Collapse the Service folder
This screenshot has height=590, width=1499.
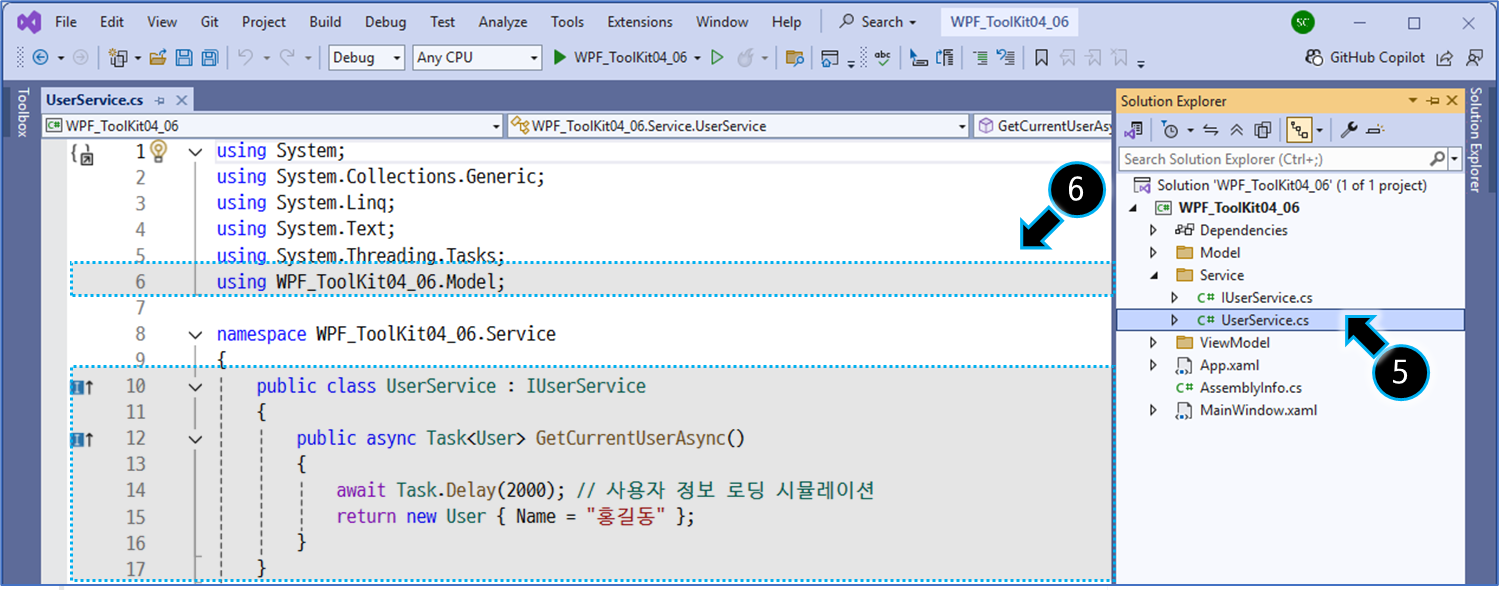coord(1153,275)
